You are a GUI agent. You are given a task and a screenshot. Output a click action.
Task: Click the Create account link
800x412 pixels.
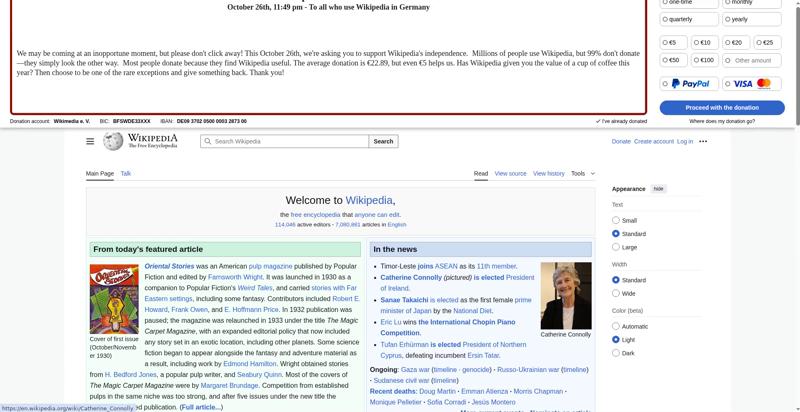click(654, 142)
